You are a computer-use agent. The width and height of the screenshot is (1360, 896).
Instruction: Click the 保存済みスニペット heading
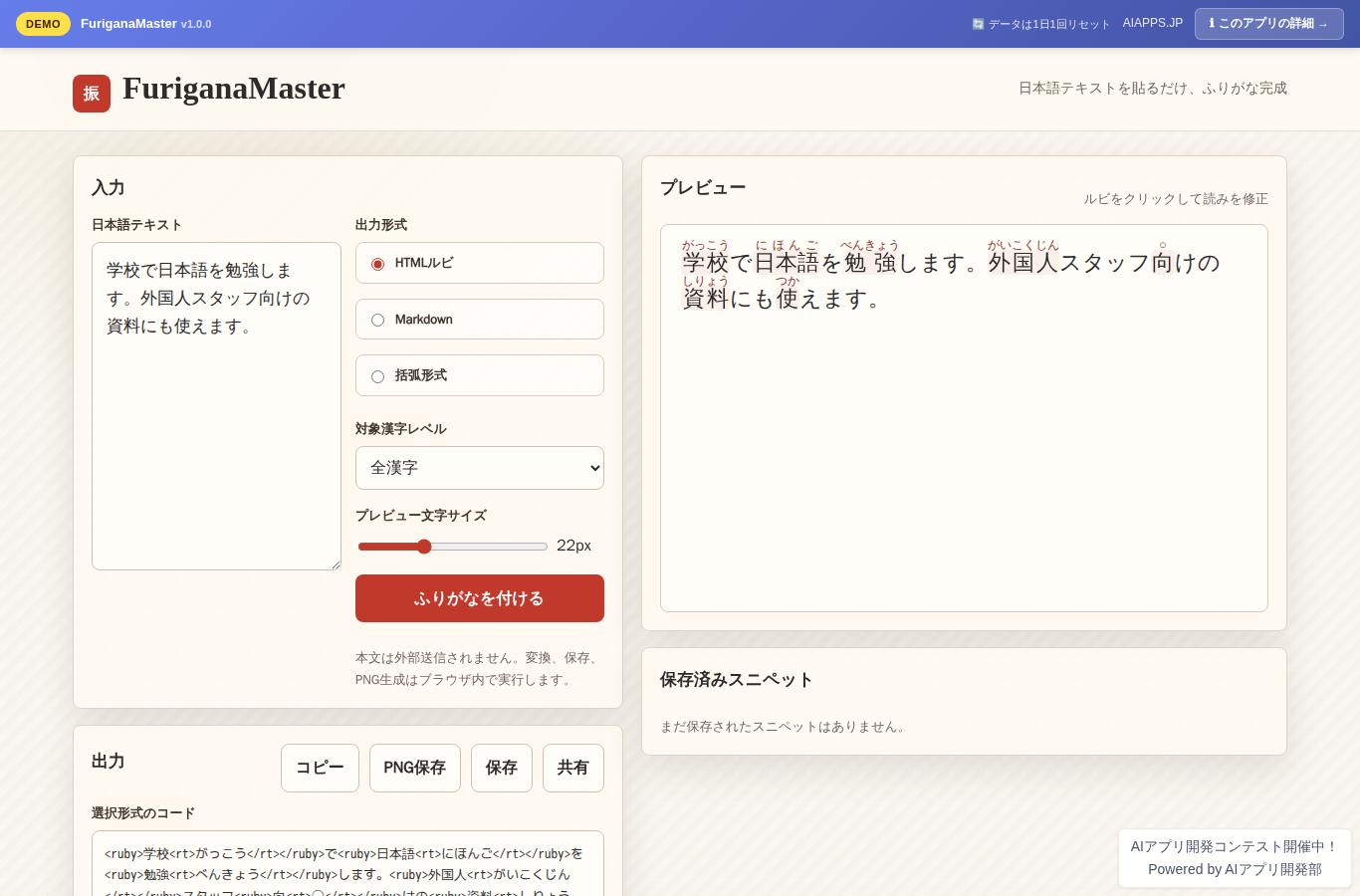coord(737,680)
